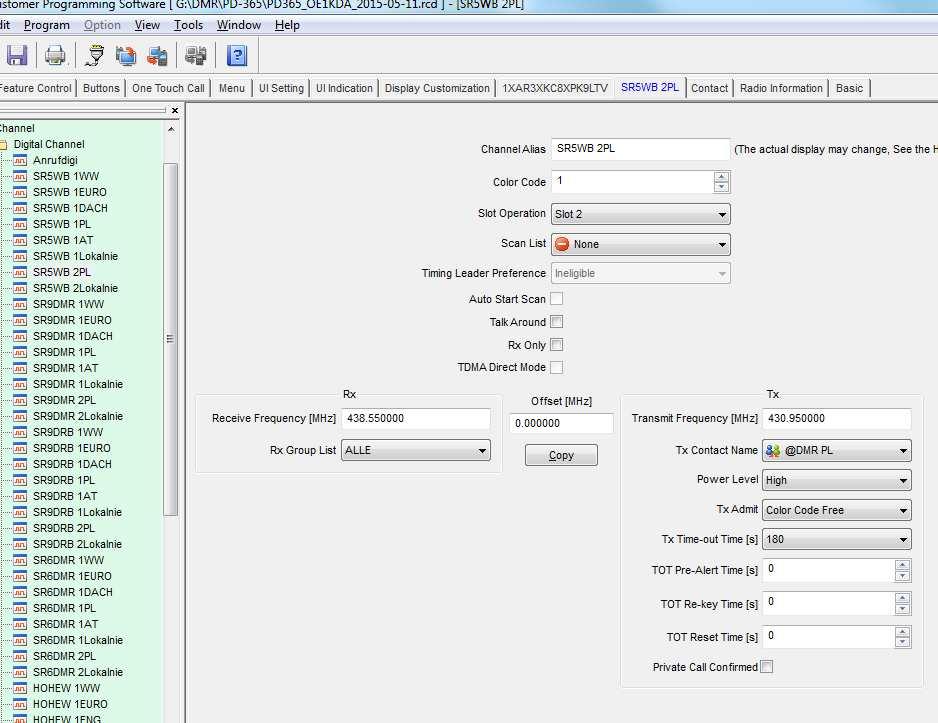Click the Write to radio icon

pyautogui.click(x=157, y=56)
